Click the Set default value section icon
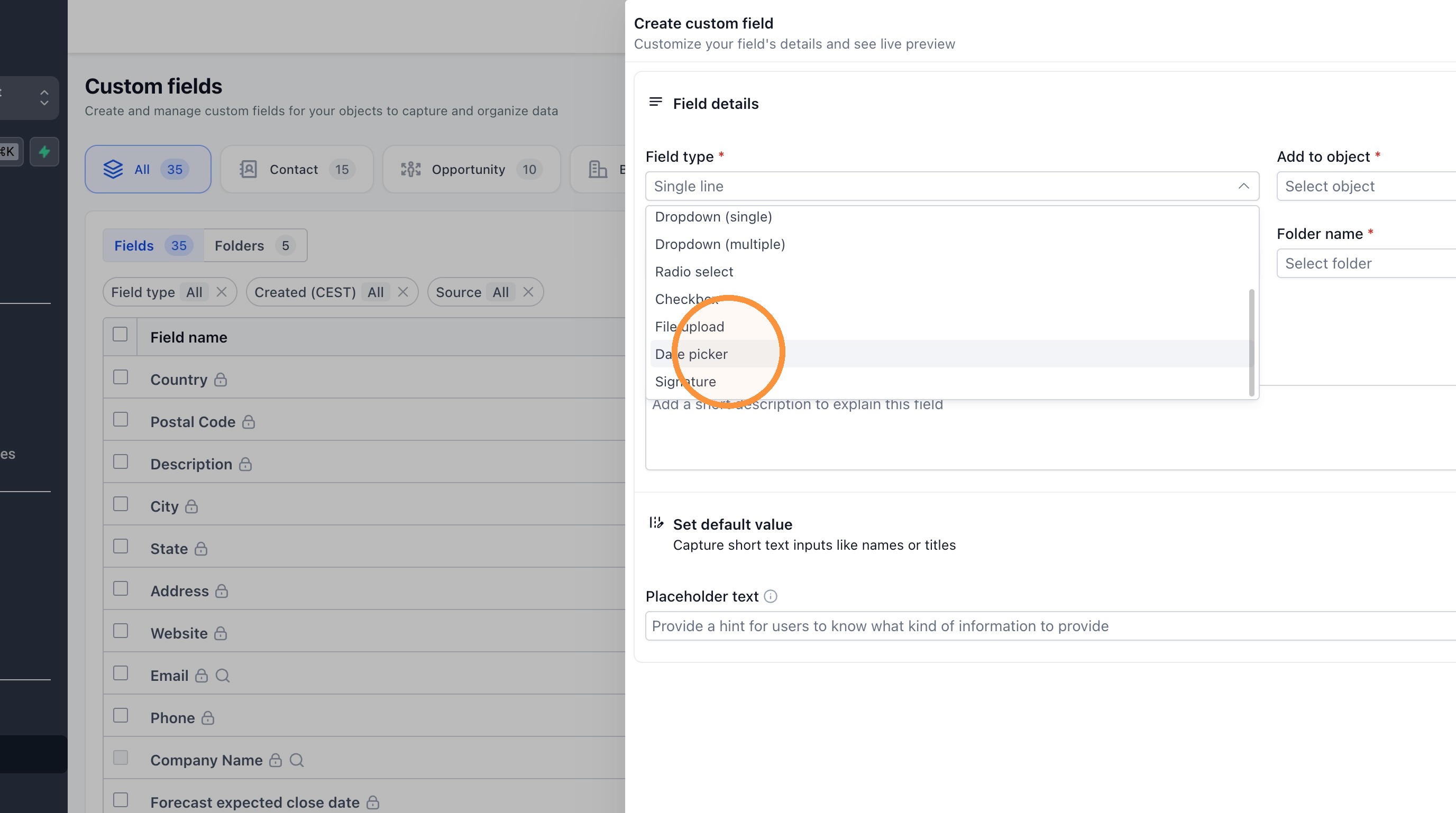The image size is (1456, 813). click(x=656, y=523)
